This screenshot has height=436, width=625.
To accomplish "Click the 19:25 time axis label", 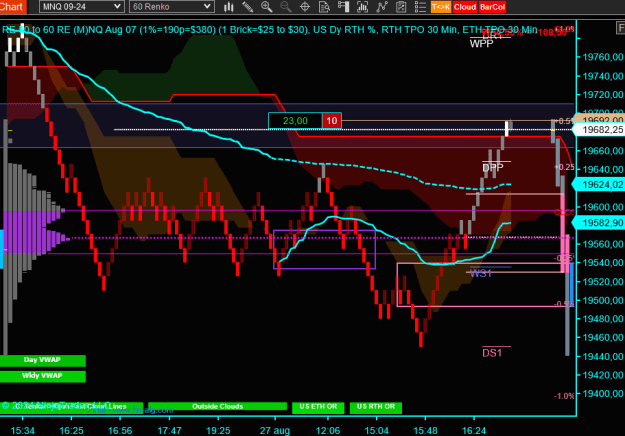I will click(218, 430).
